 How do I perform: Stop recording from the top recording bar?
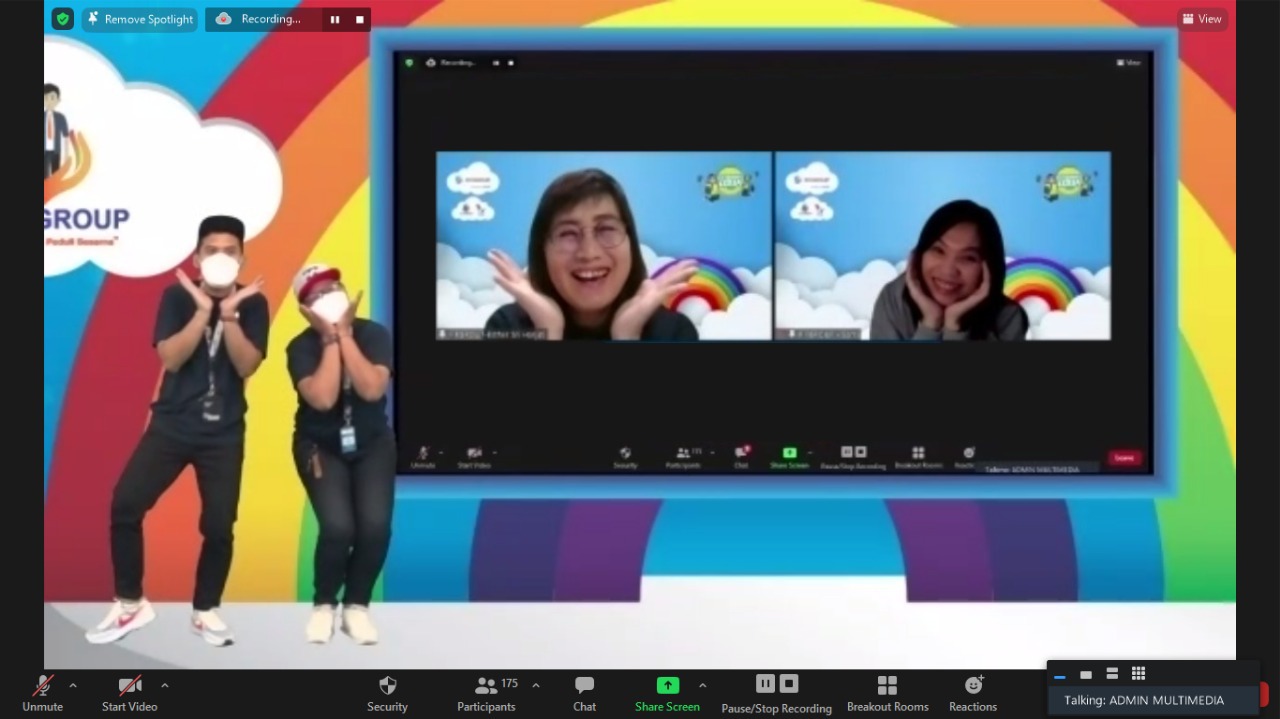(360, 19)
